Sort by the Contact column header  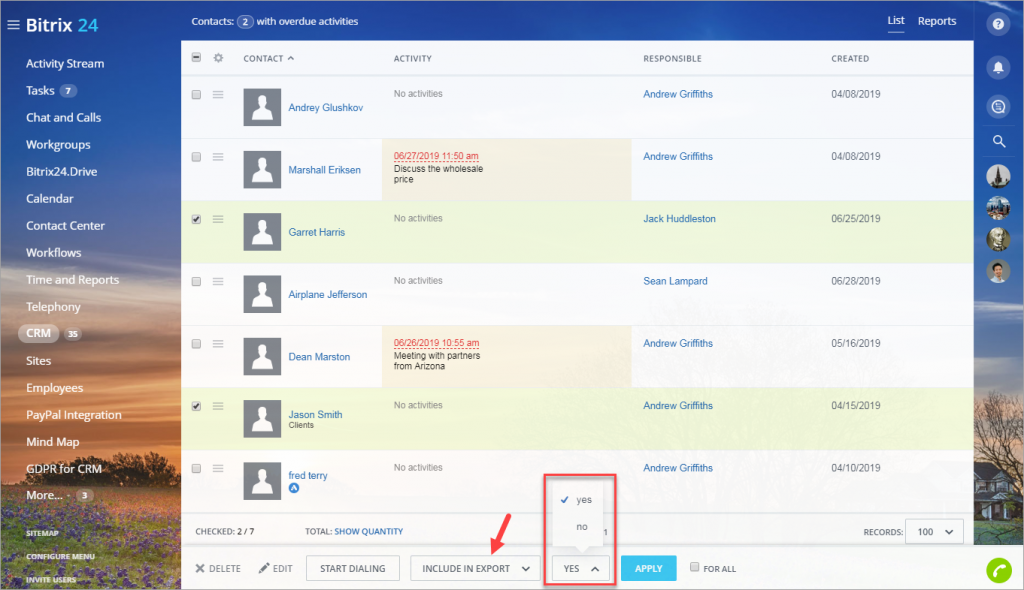coord(268,58)
